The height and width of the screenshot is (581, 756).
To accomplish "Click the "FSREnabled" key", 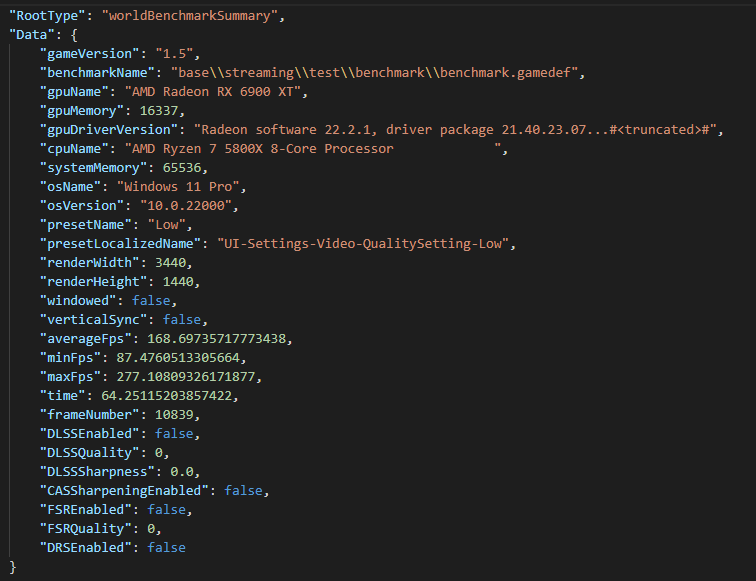I will [x=86, y=510].
